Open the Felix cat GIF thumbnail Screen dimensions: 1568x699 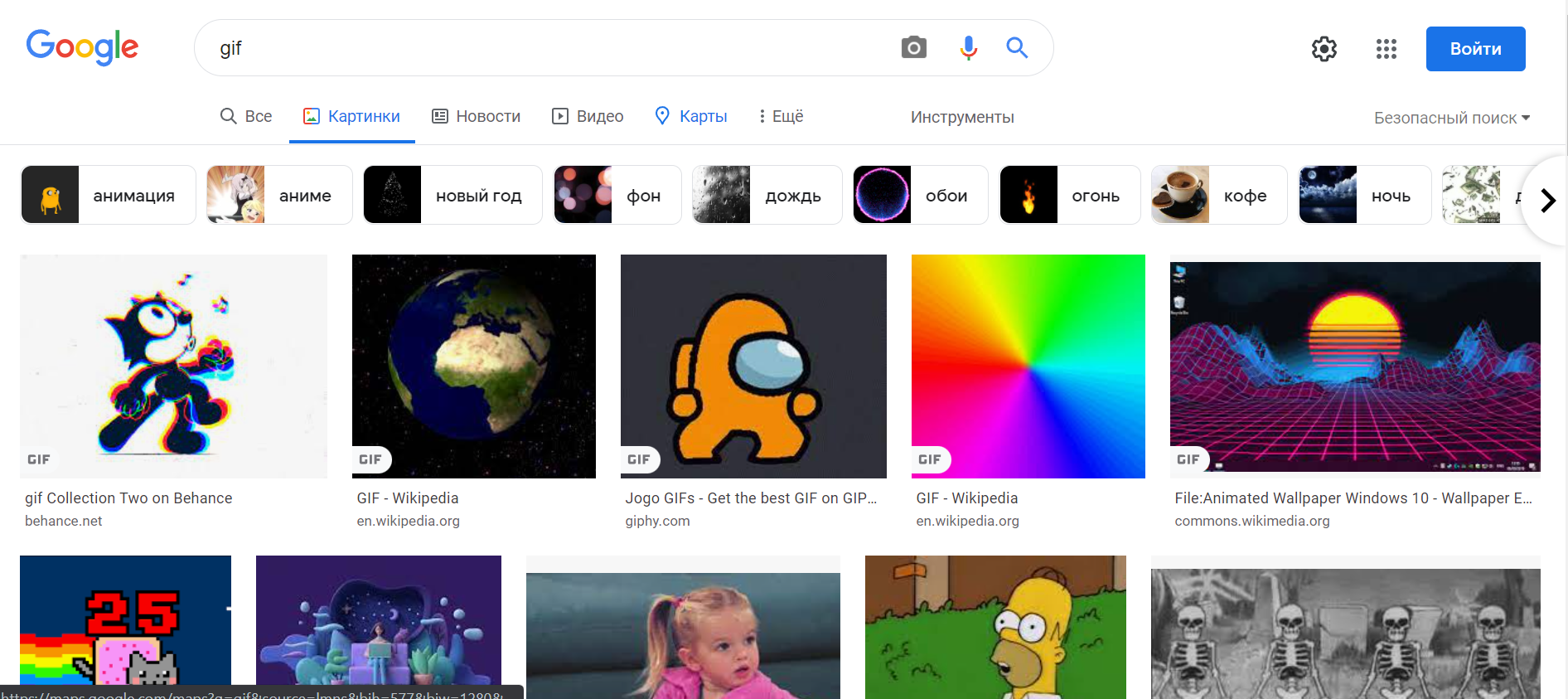(173, 366)
